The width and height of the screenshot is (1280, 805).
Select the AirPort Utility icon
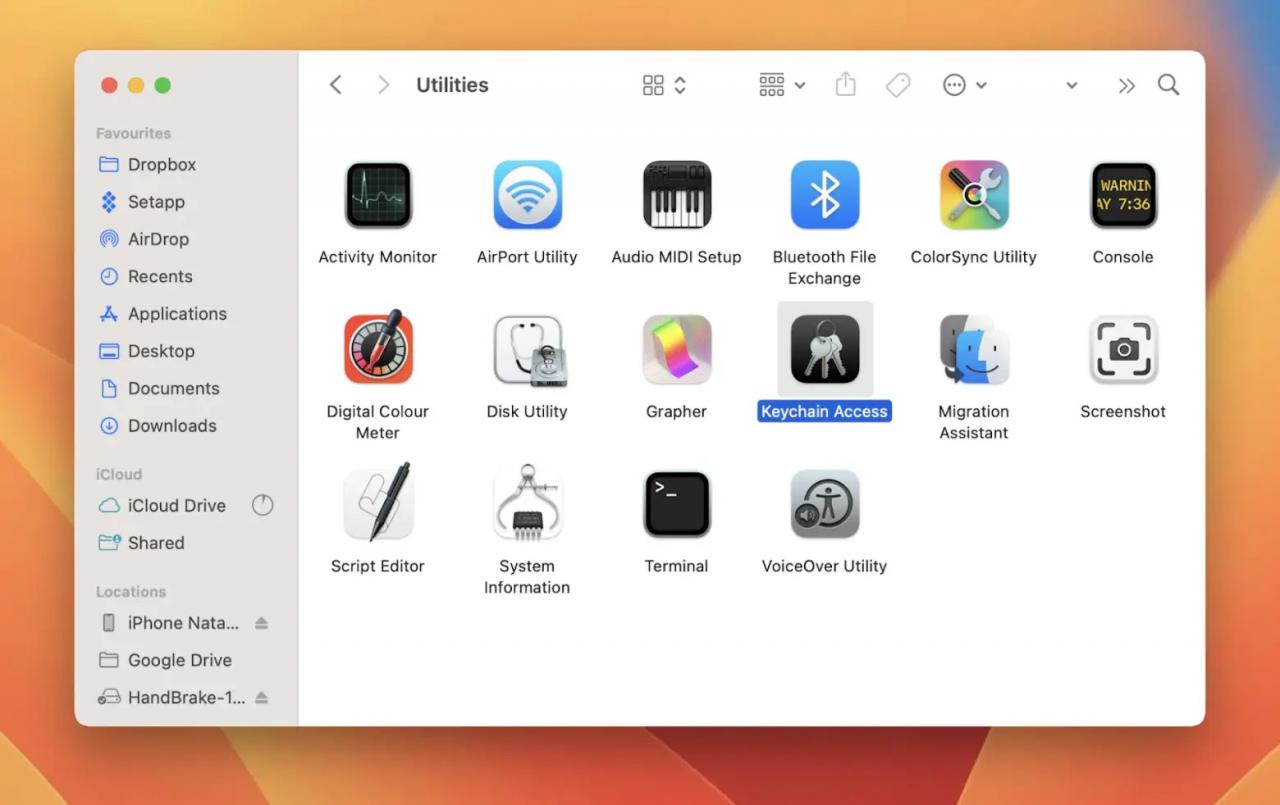[527, 195]
